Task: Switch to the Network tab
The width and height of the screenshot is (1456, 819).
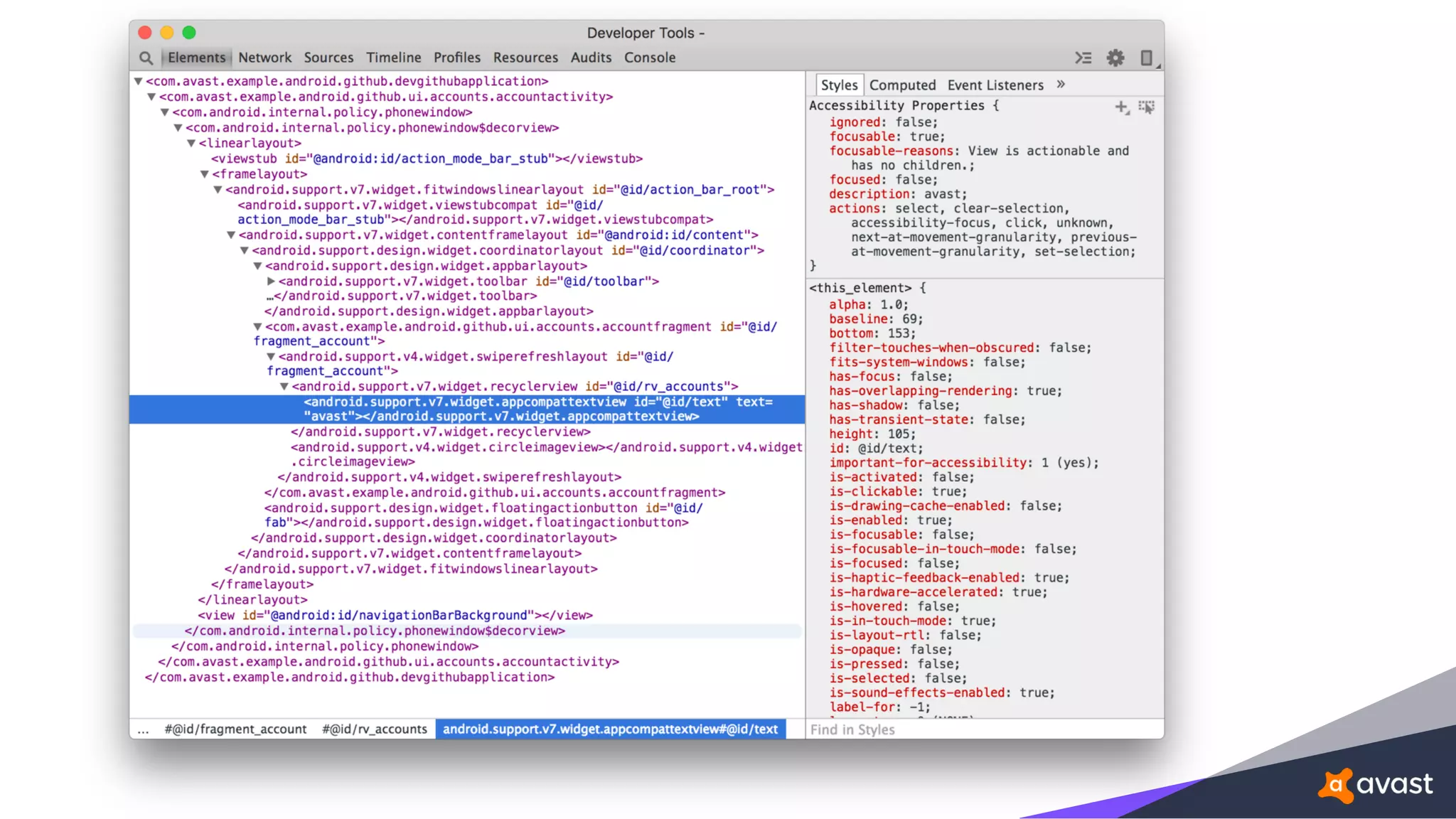Action: click(264, 58)
